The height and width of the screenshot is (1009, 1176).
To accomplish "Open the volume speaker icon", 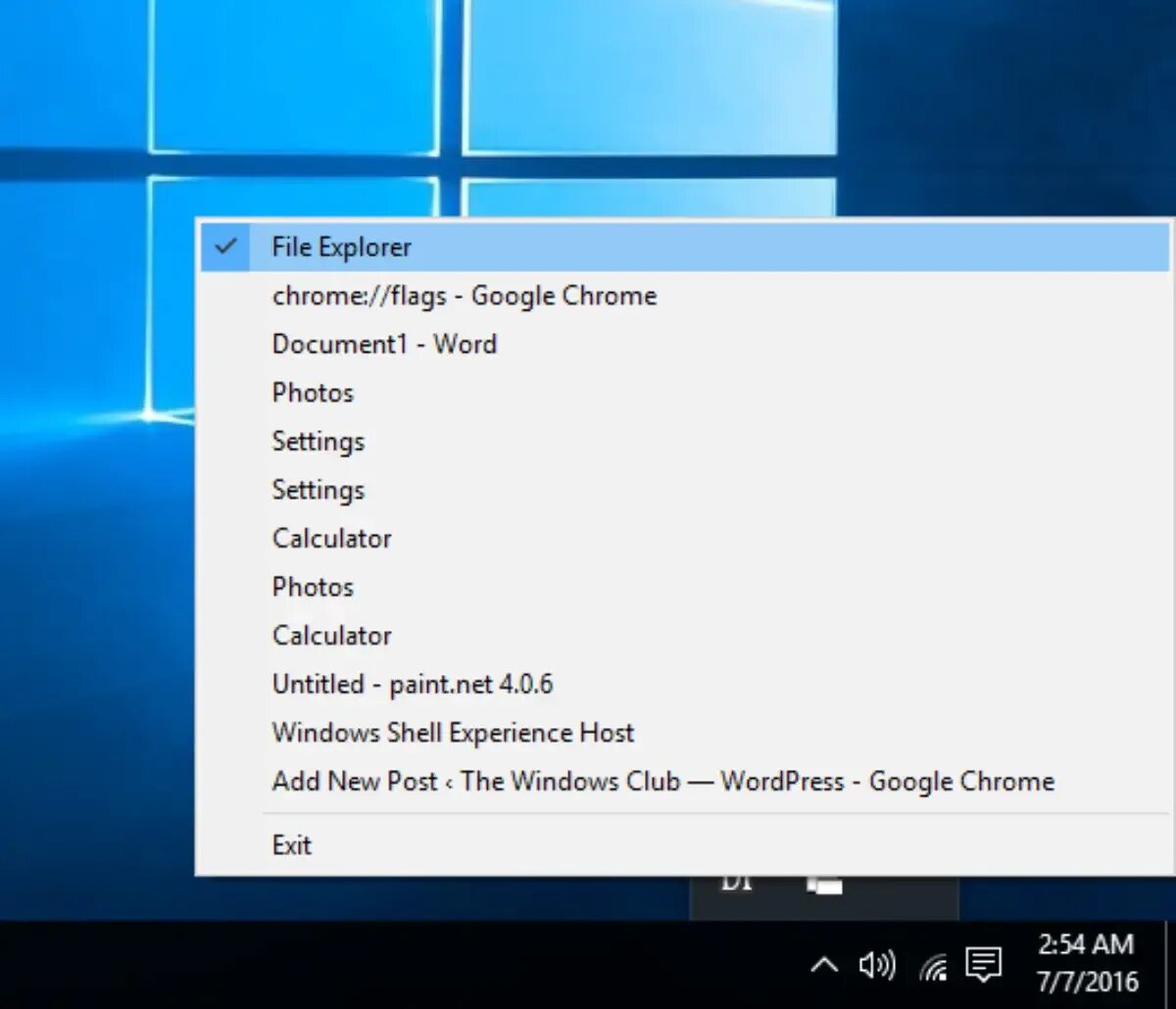I will [877, 967].
